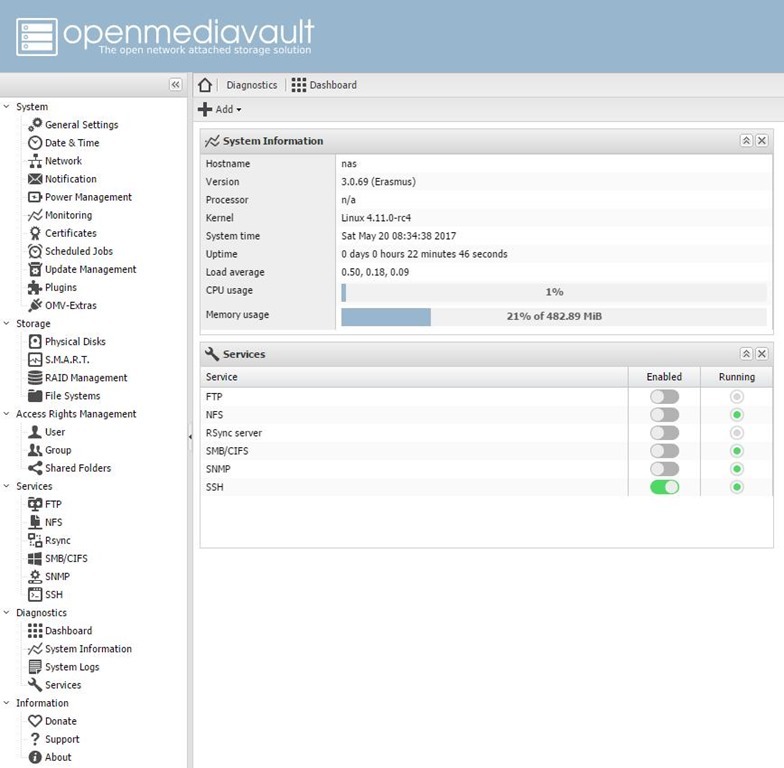Screen dimensions: 784x768
Task: Open Scheduled Jobs settings
Action: [x=78, y=251]
